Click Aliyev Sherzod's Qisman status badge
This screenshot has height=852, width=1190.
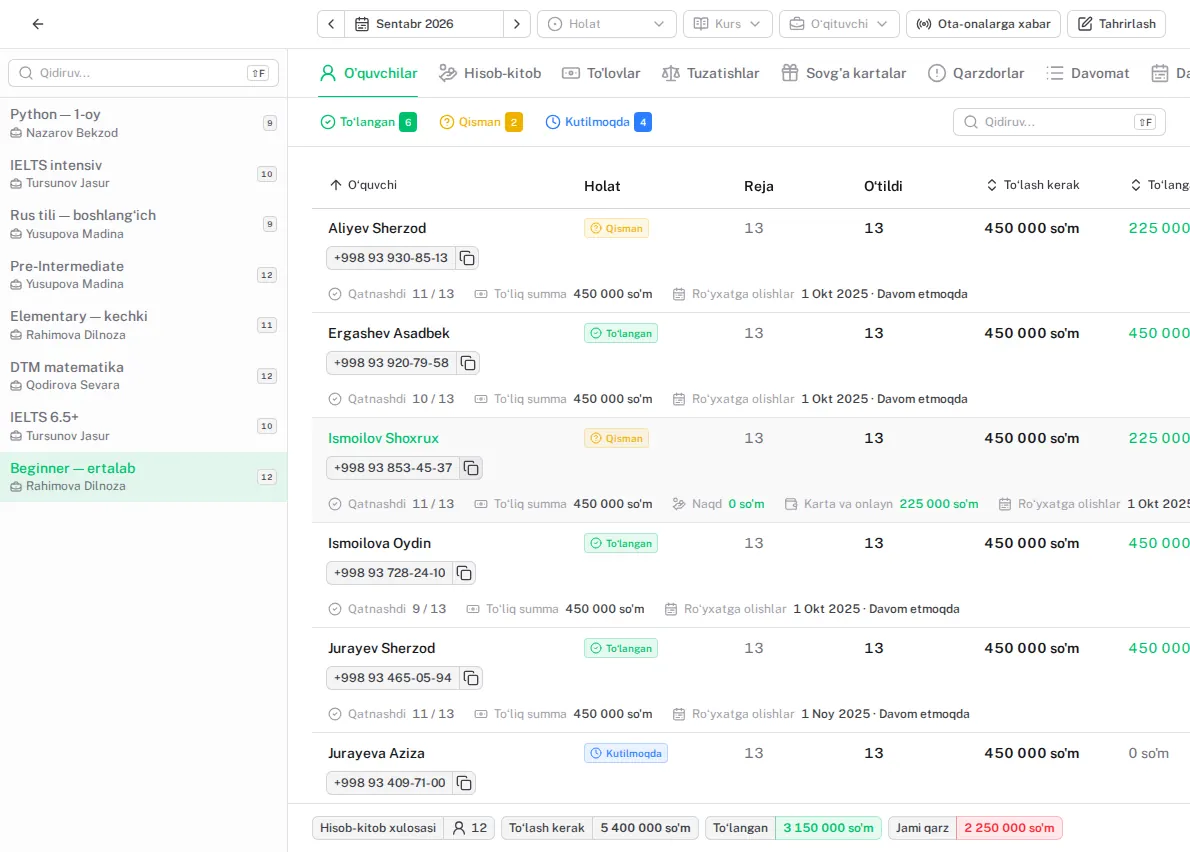point(616,228)
